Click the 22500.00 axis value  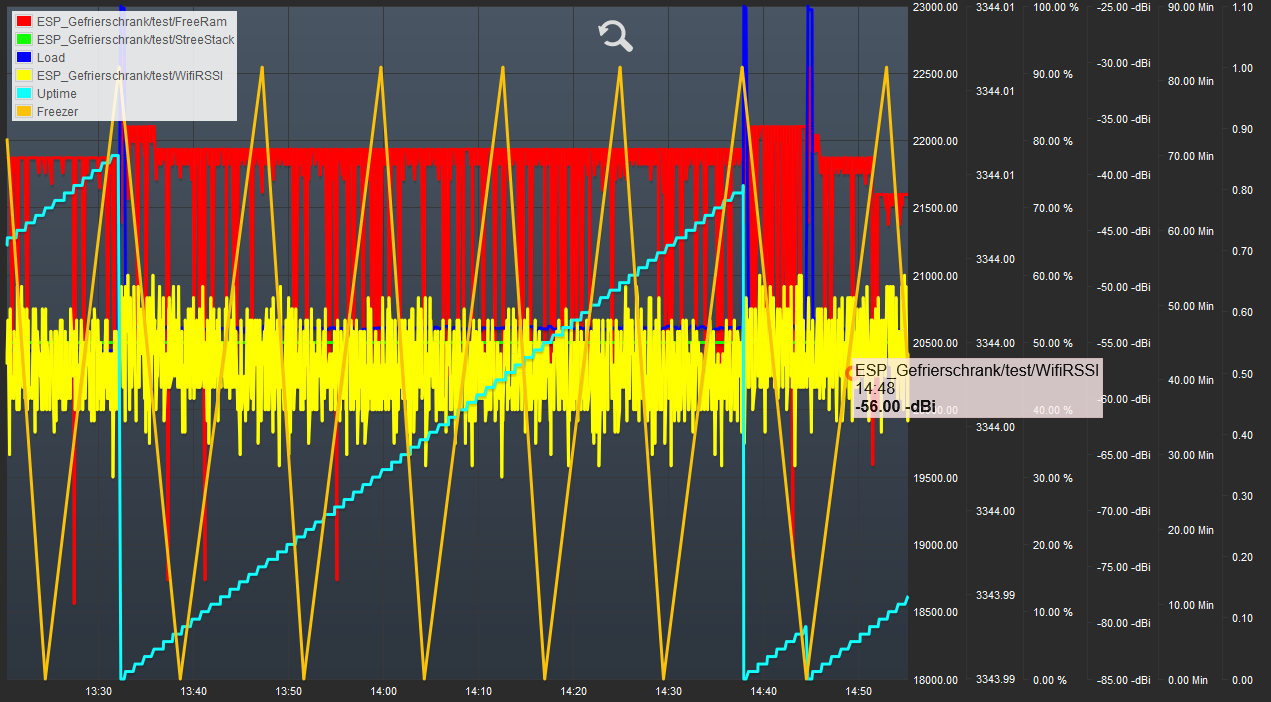(935, 74)
